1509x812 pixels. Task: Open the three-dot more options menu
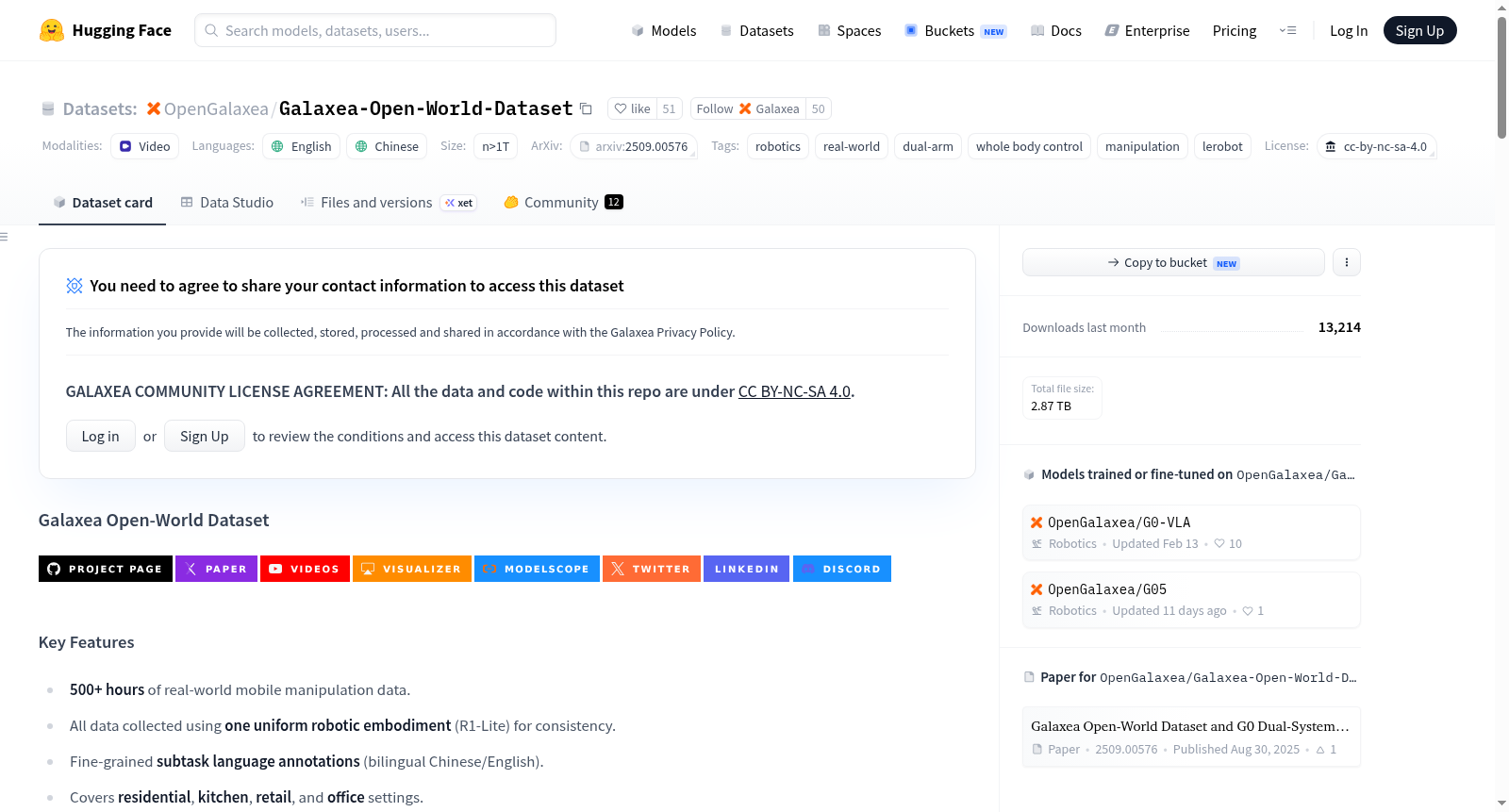(x=1347, y=262)
